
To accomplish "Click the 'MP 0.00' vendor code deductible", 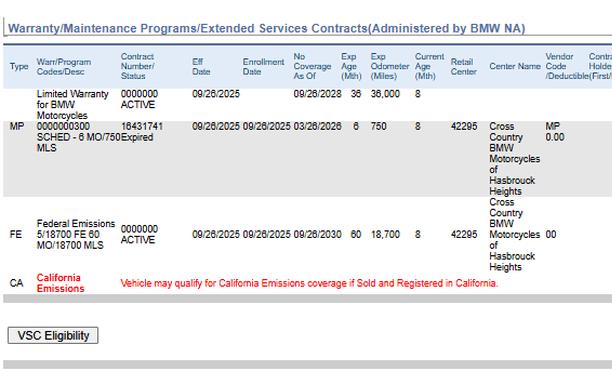I will [x=555, y=132].
